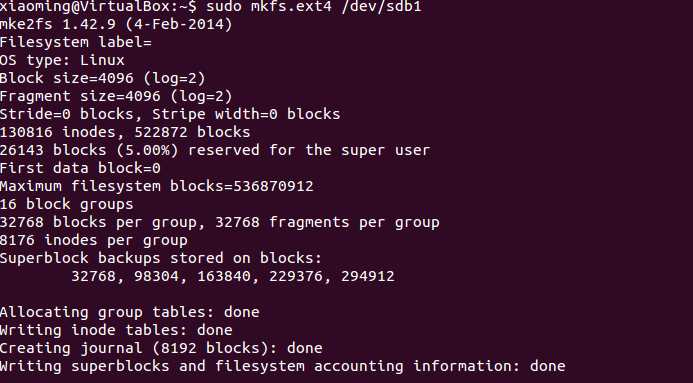Click the 8176 inodes per group line

click(x=94, y=241)
